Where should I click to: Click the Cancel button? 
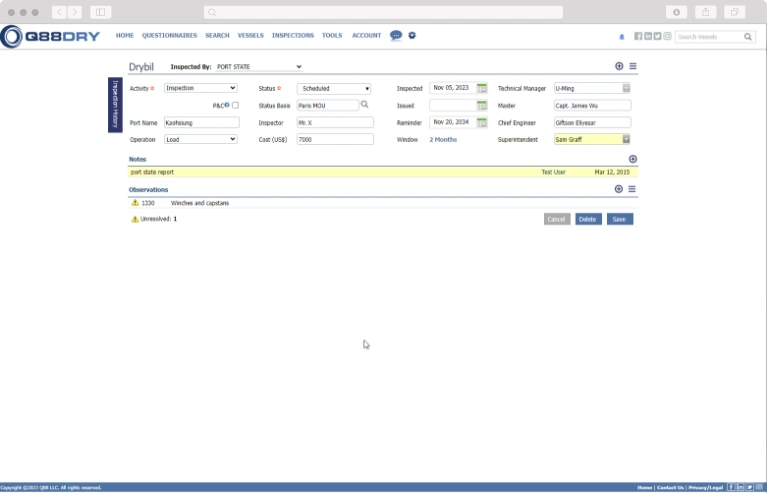point(557,219)
